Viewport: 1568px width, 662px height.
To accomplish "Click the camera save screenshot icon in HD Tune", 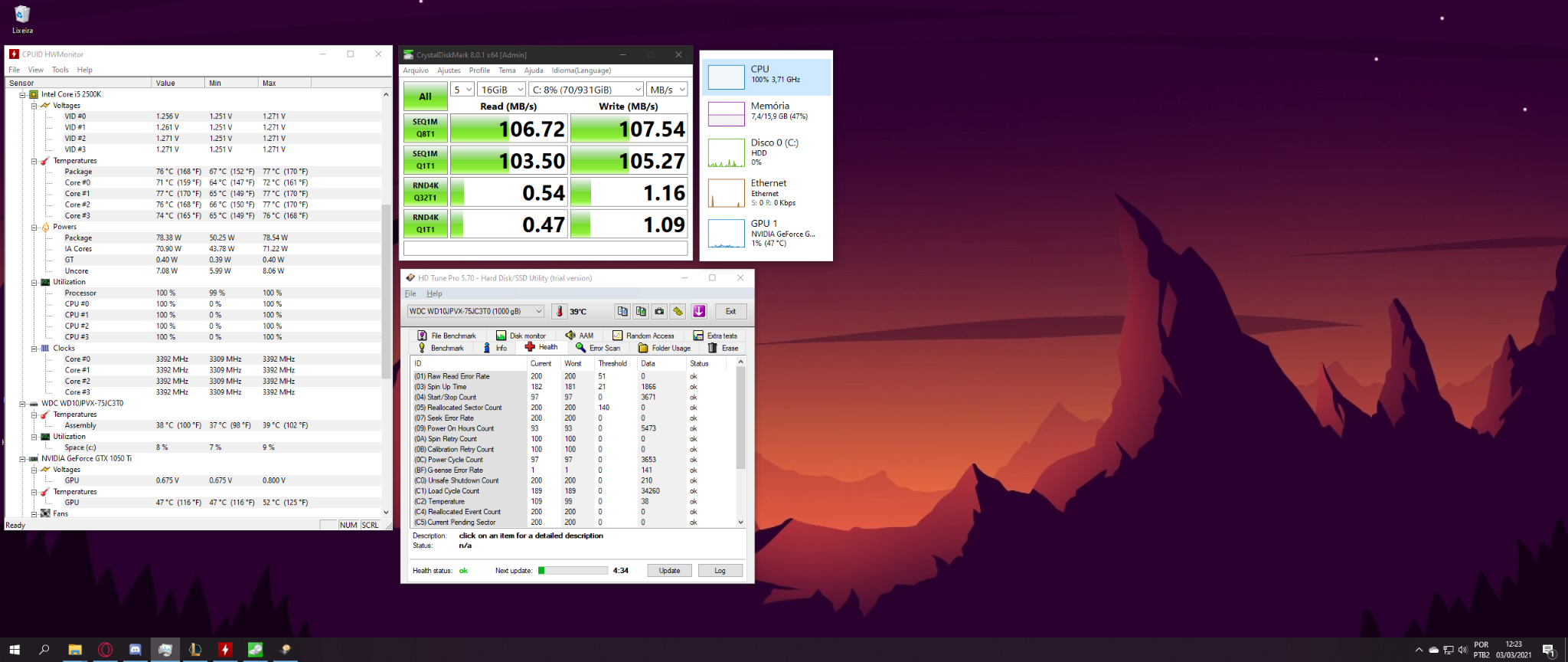I will 659,311.
